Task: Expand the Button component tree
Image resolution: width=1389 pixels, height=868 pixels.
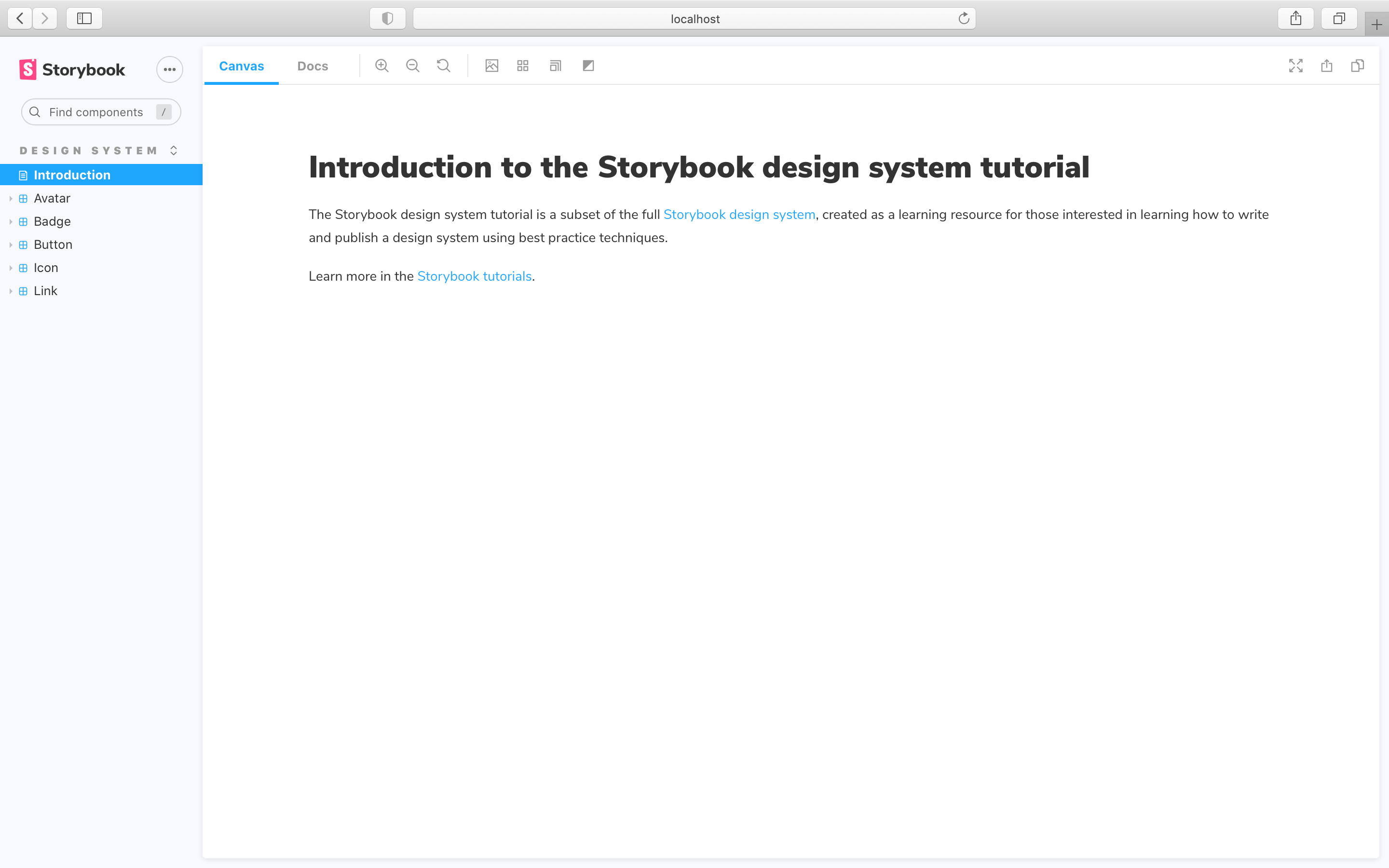Action: tap(9, 244)
